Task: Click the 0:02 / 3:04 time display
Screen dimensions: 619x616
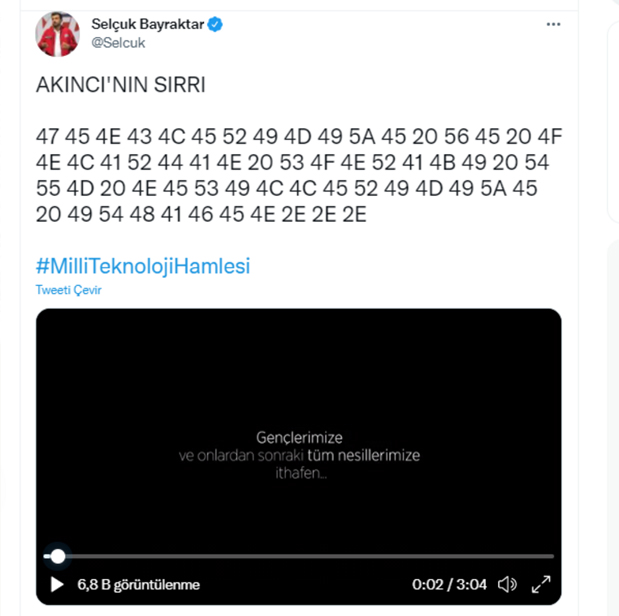Action: [449, 585]
